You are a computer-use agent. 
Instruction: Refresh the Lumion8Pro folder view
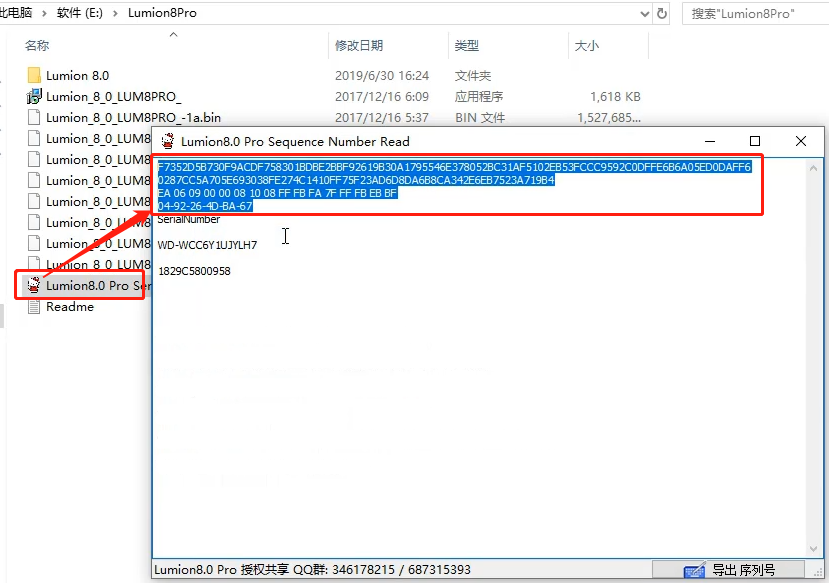coord(662,13)
